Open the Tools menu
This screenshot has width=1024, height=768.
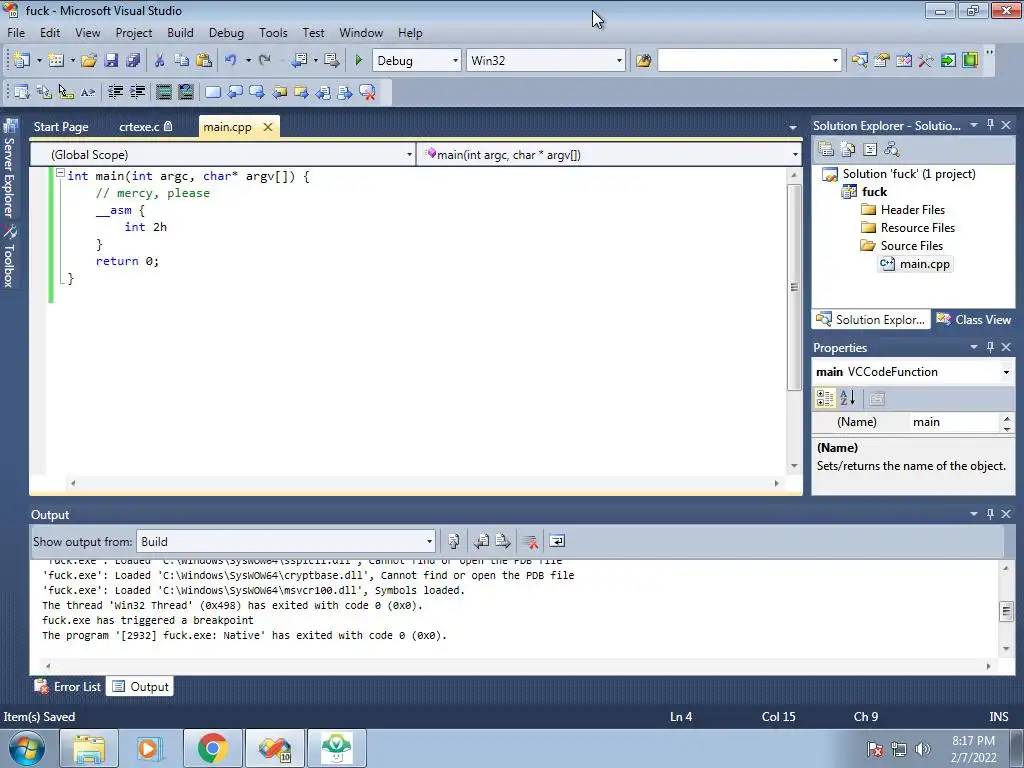273,33
